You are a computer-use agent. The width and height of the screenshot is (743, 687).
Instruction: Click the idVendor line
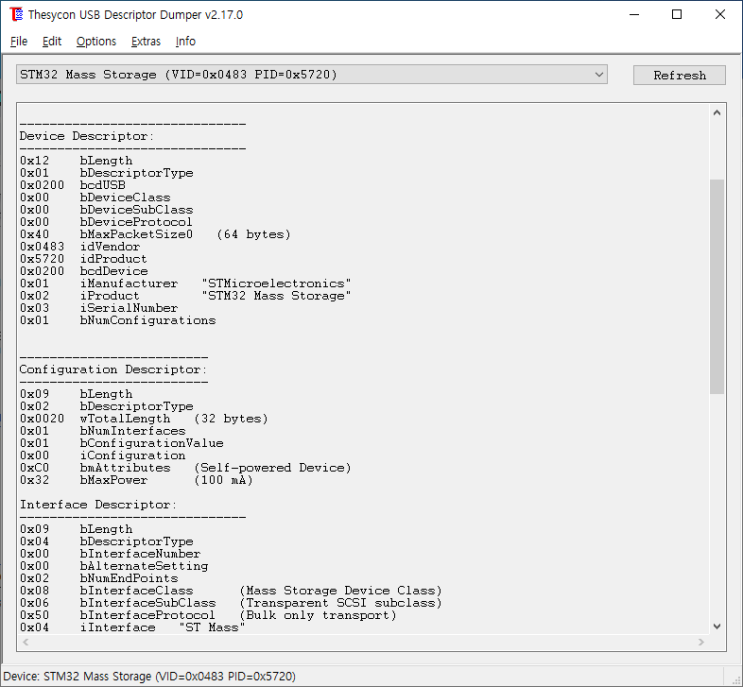coord(80,247)
